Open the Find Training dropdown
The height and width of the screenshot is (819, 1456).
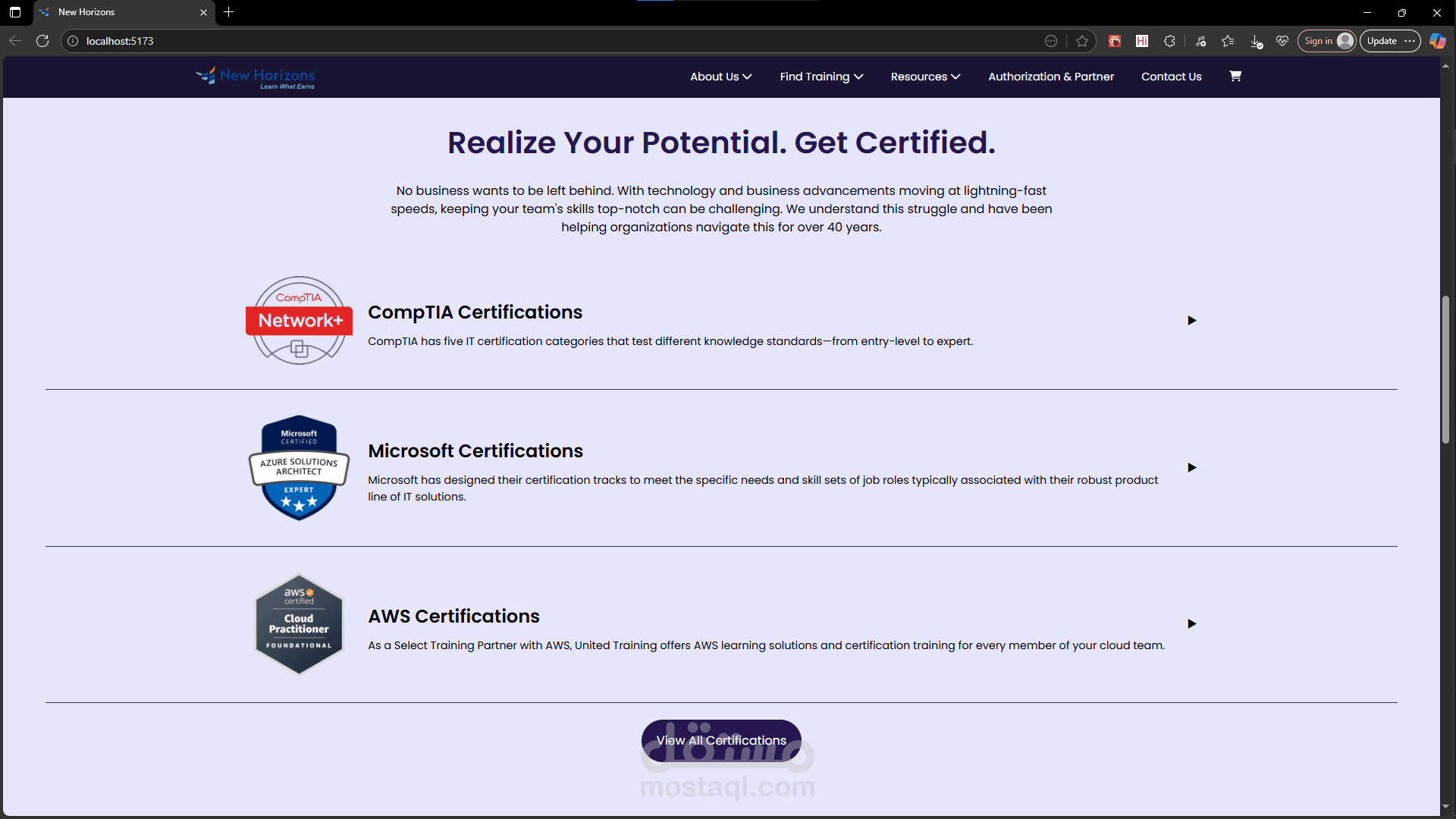click(x=821, y=77)
